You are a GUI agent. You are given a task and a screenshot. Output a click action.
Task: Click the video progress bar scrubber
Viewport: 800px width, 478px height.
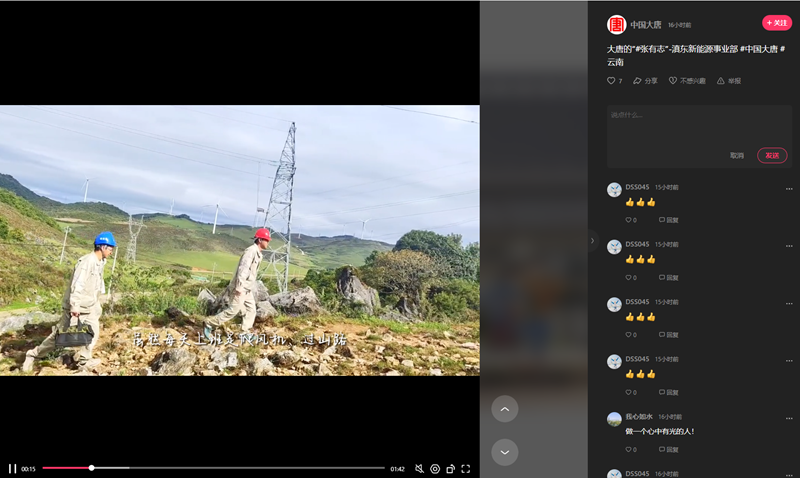tap(92, 468)
